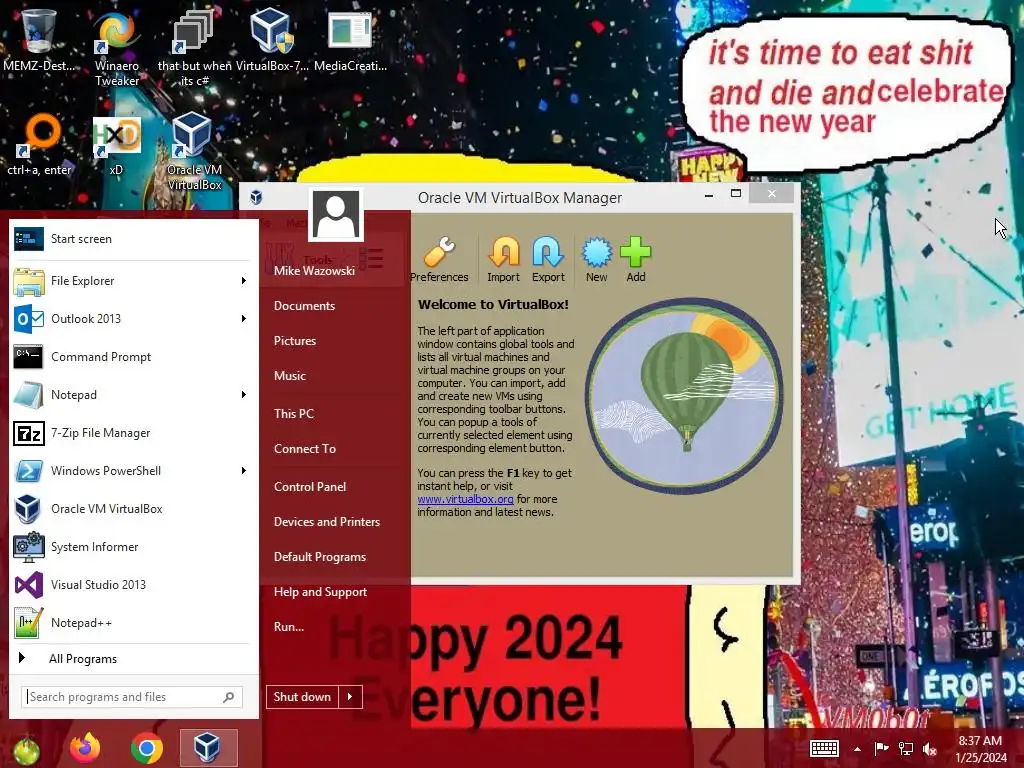Viewport: 1024px width, 768px height.
Task: Open Music folder link
Action: 290,376
